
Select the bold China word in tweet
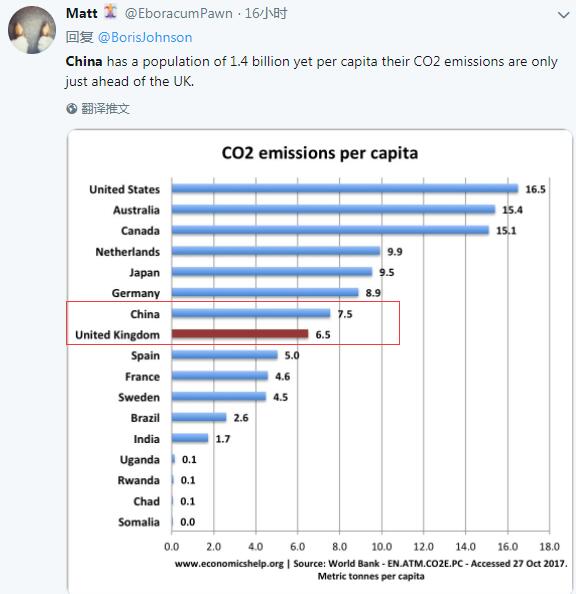84,61
